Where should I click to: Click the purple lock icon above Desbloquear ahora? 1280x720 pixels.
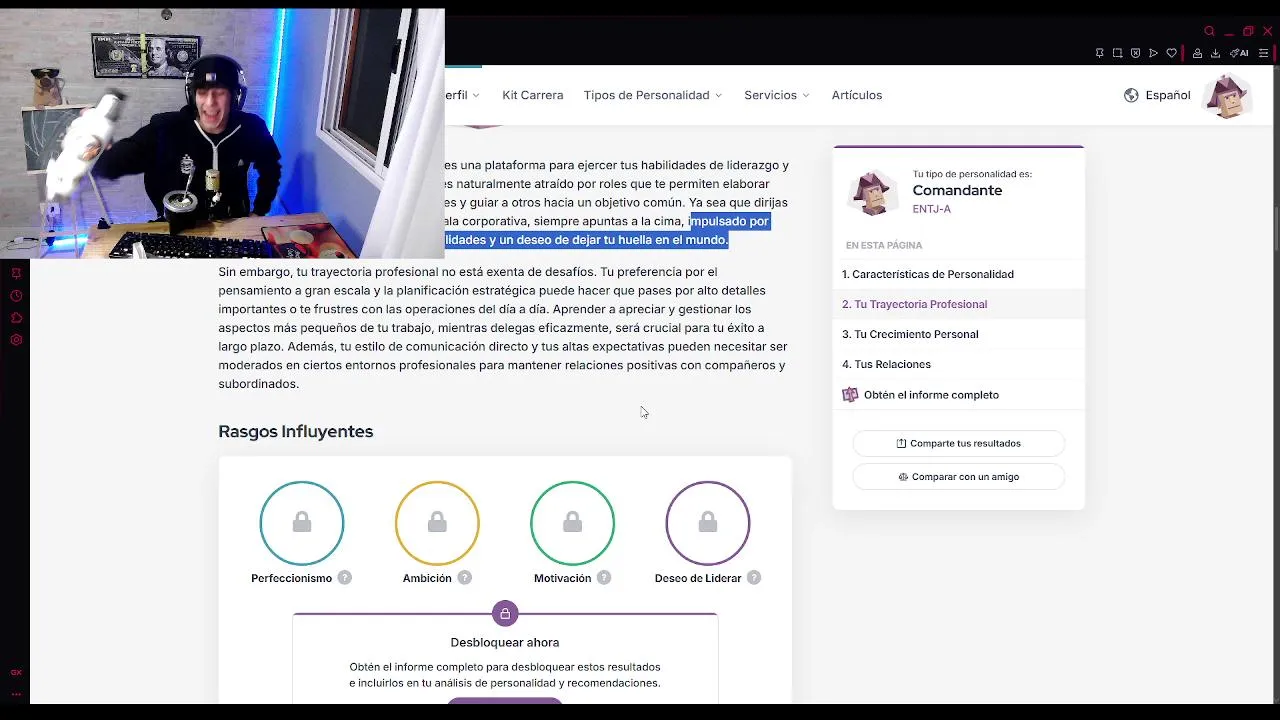pyautogui.click(x=505, y=613)
